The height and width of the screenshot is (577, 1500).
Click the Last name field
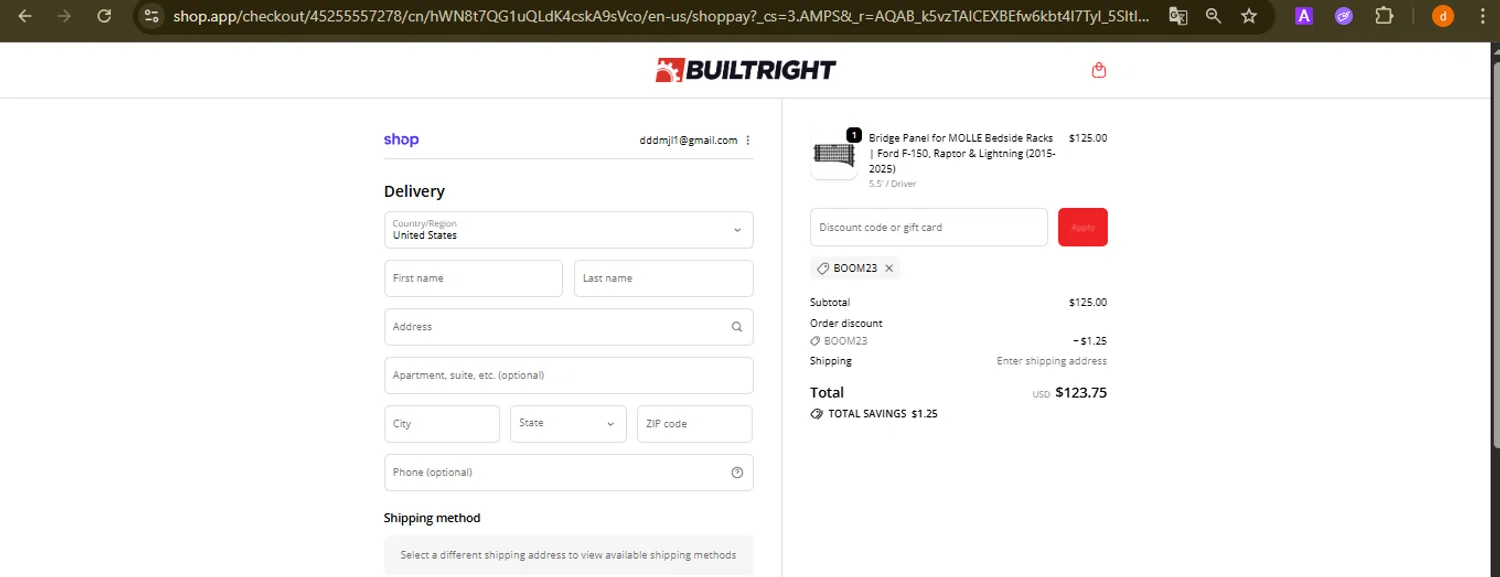(x=664, y=278)
